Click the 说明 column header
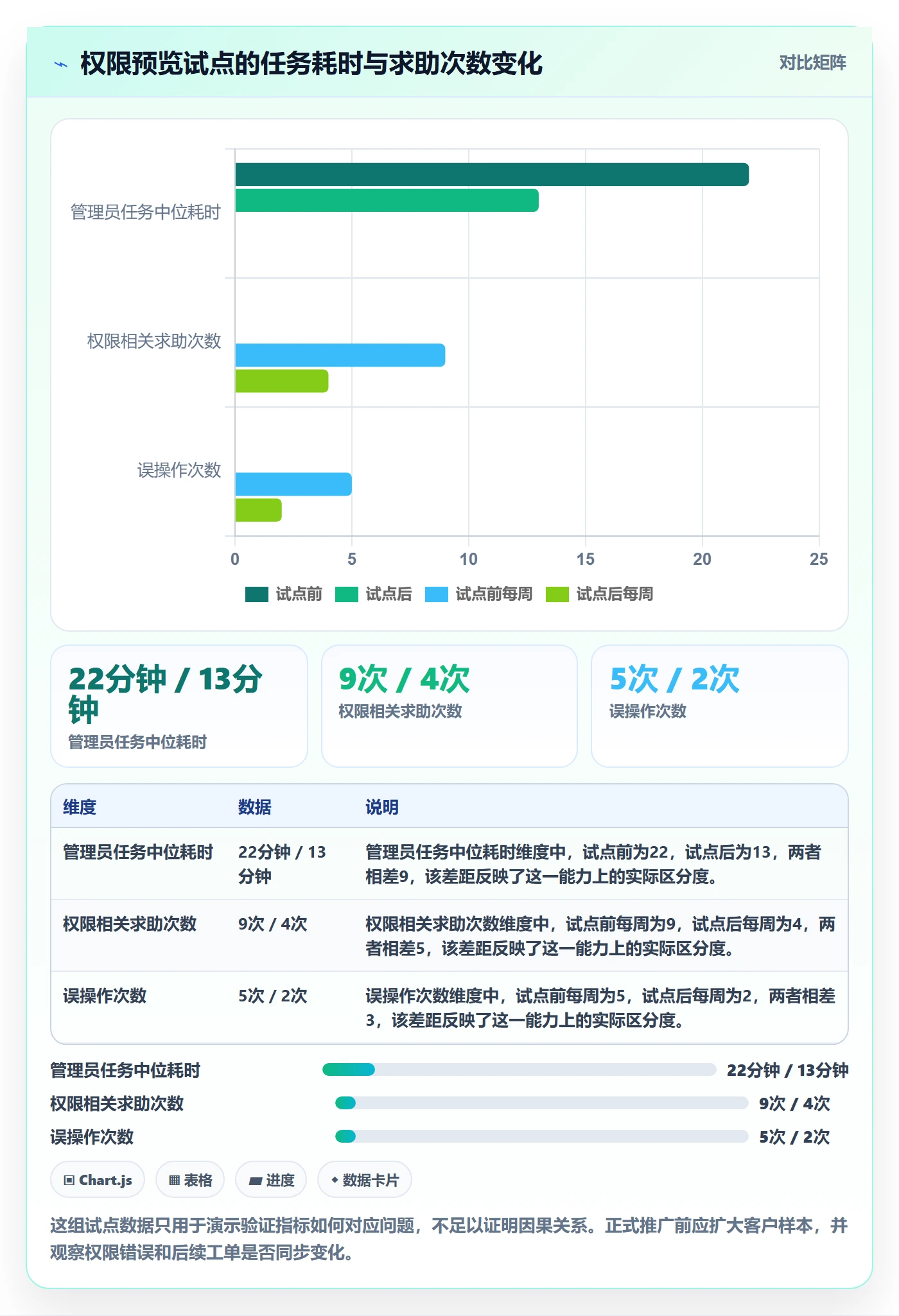This screenshot has width=899, height=1316. (382, 807)
